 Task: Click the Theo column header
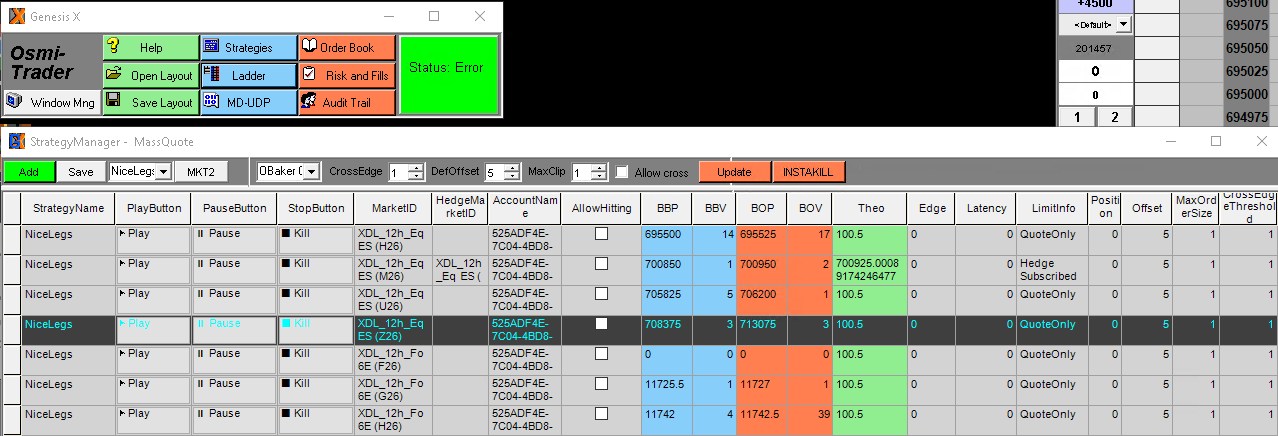870,208
